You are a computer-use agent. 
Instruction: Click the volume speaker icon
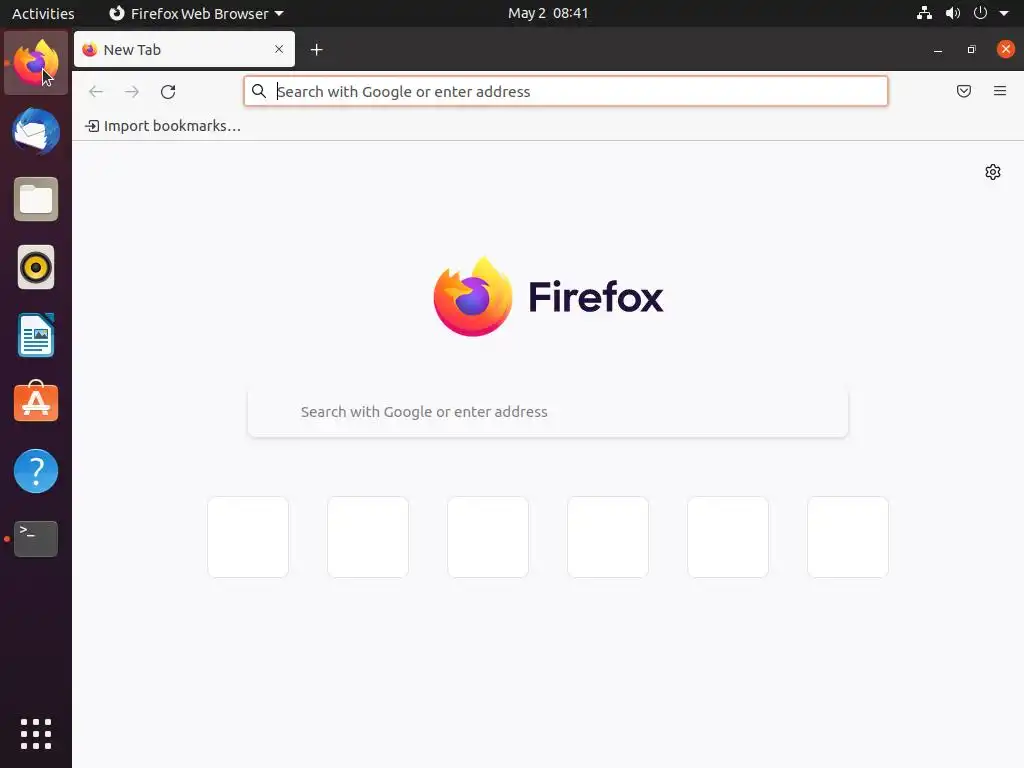(953, 13)
